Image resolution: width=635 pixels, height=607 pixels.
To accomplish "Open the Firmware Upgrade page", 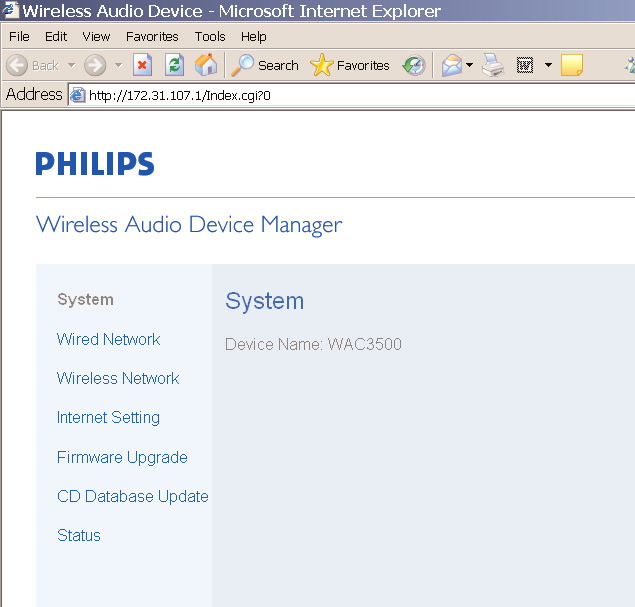I will pyautogui.click(x=122, y=457).
